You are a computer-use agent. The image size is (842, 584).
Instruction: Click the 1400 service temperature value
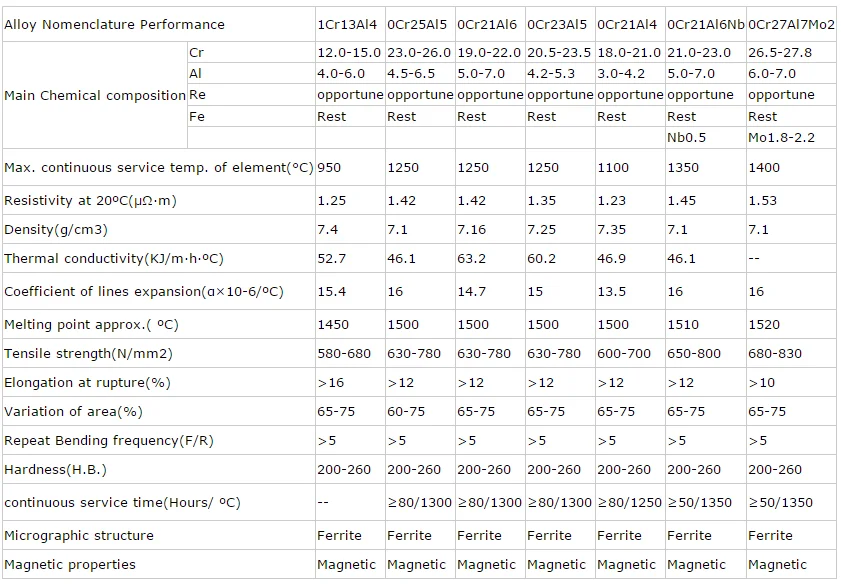(x=764, y=168)
